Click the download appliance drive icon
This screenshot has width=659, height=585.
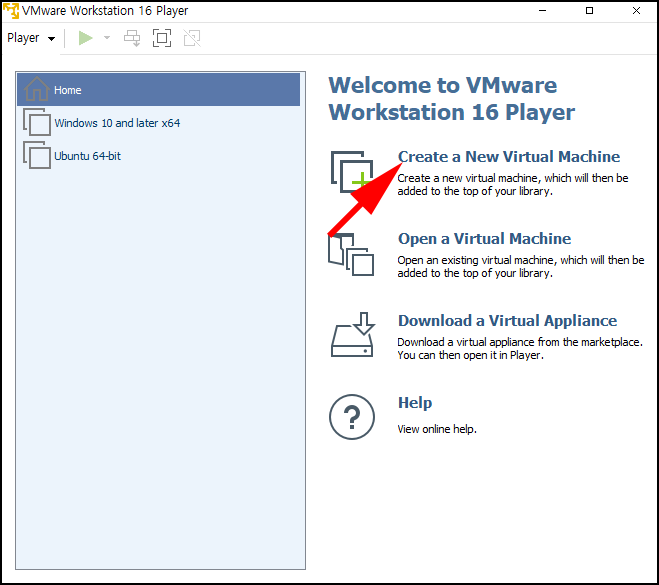(x=352, y=335)
